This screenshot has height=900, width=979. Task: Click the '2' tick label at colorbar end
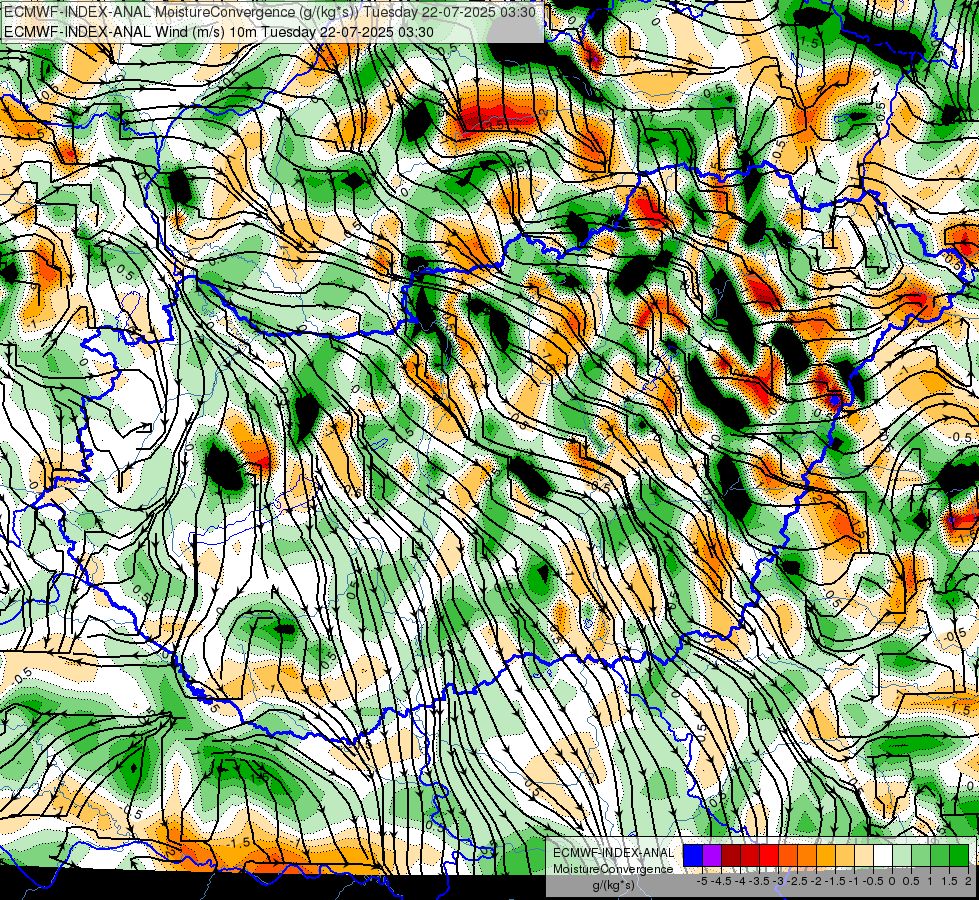click(x=968, y=881)
